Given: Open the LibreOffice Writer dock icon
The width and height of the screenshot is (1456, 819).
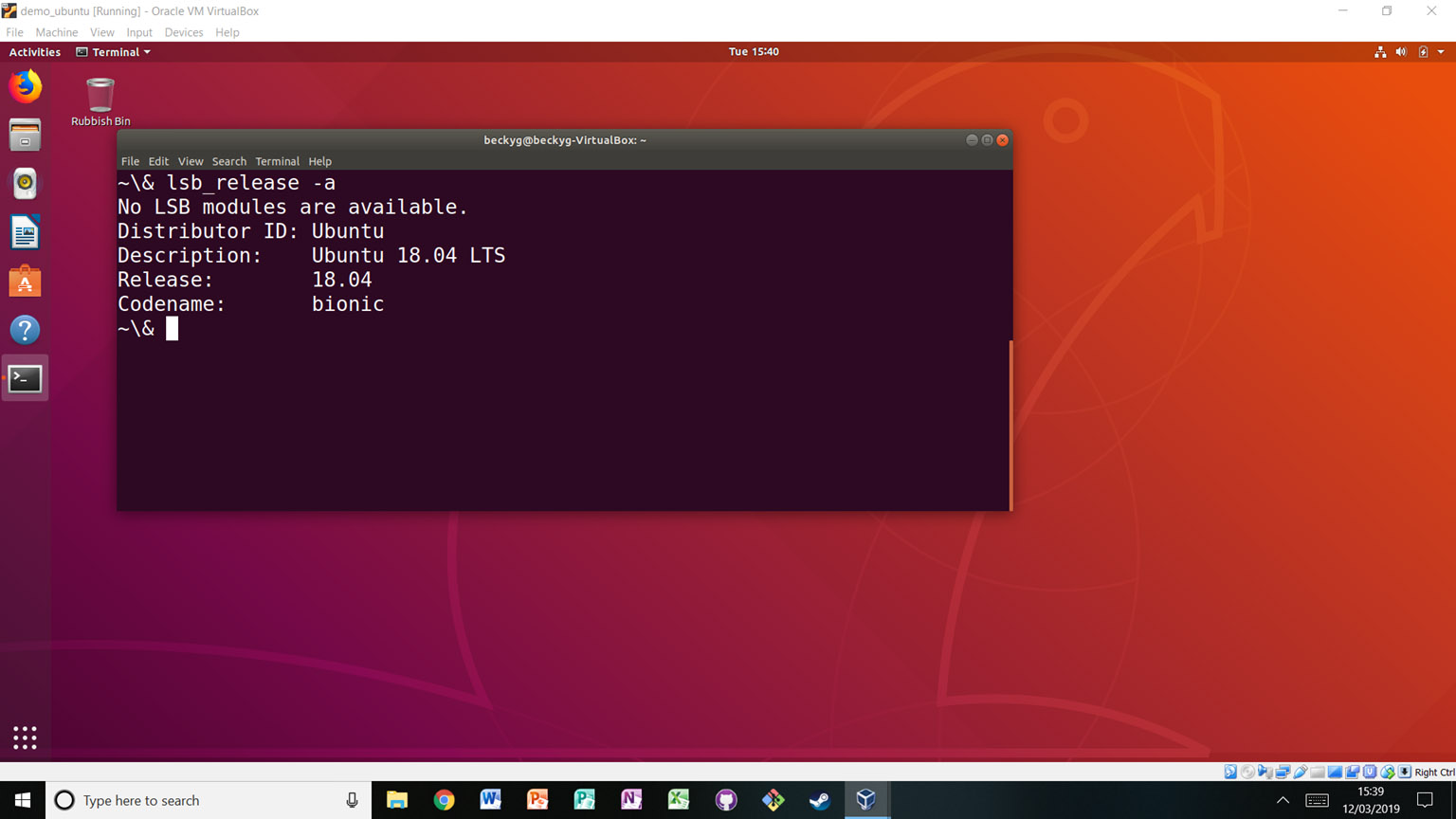Looking at the screenshot, I should [25, 231].
